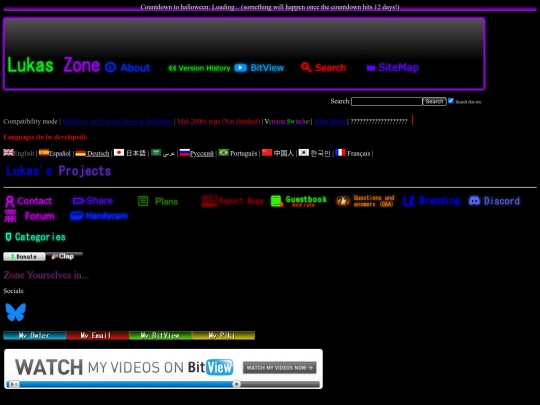Click the Forum people icon
The height and width of the screenshot is (405, 540).
(10, 216)
